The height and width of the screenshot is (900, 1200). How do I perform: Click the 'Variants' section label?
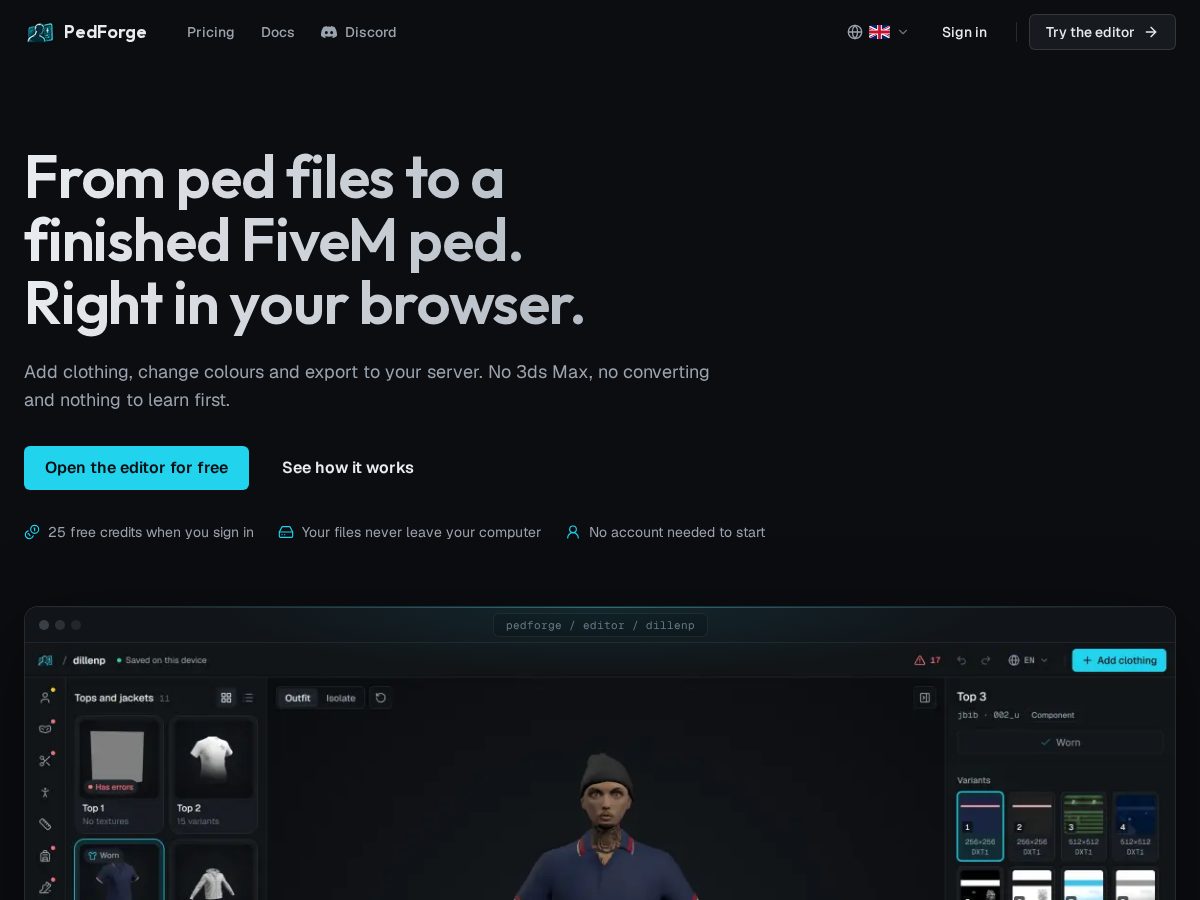974,780
